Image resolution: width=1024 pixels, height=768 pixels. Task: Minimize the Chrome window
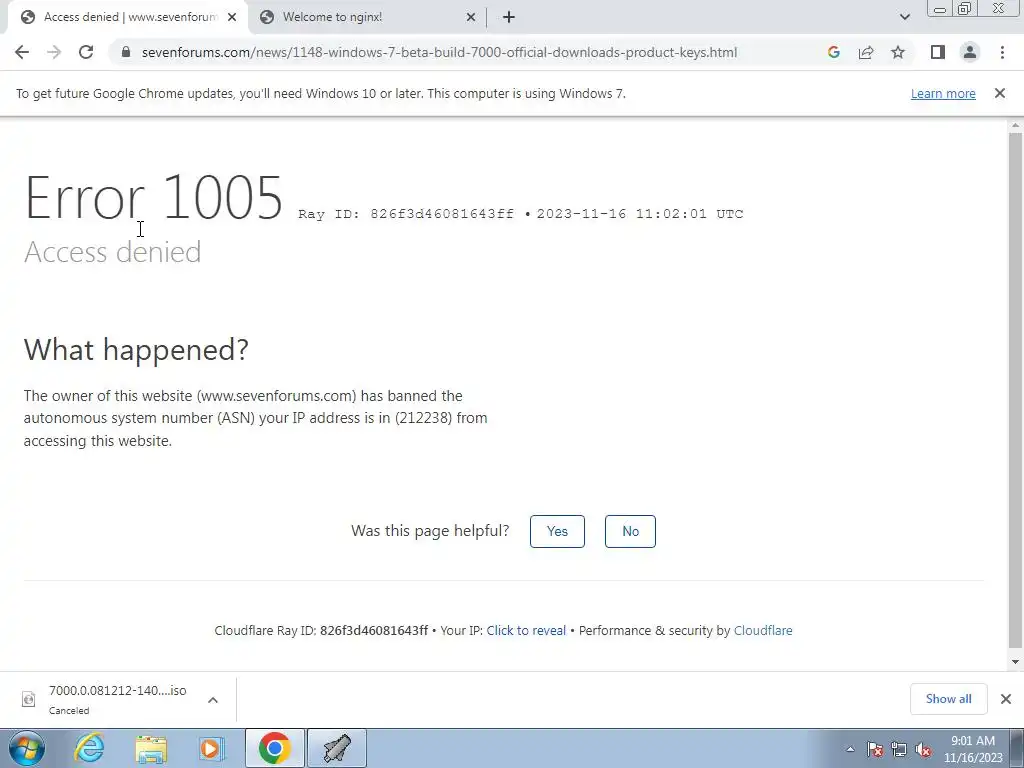tap(940, 9)
